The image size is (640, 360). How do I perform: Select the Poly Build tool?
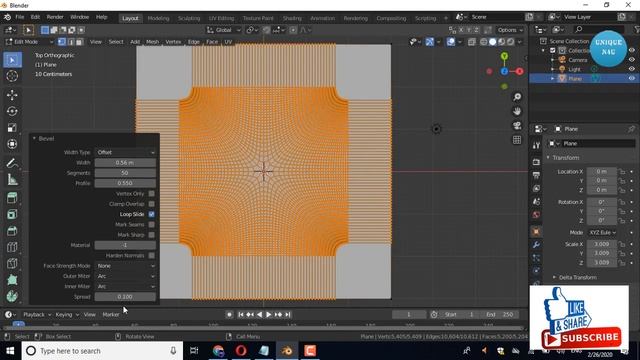coord(12,280)
